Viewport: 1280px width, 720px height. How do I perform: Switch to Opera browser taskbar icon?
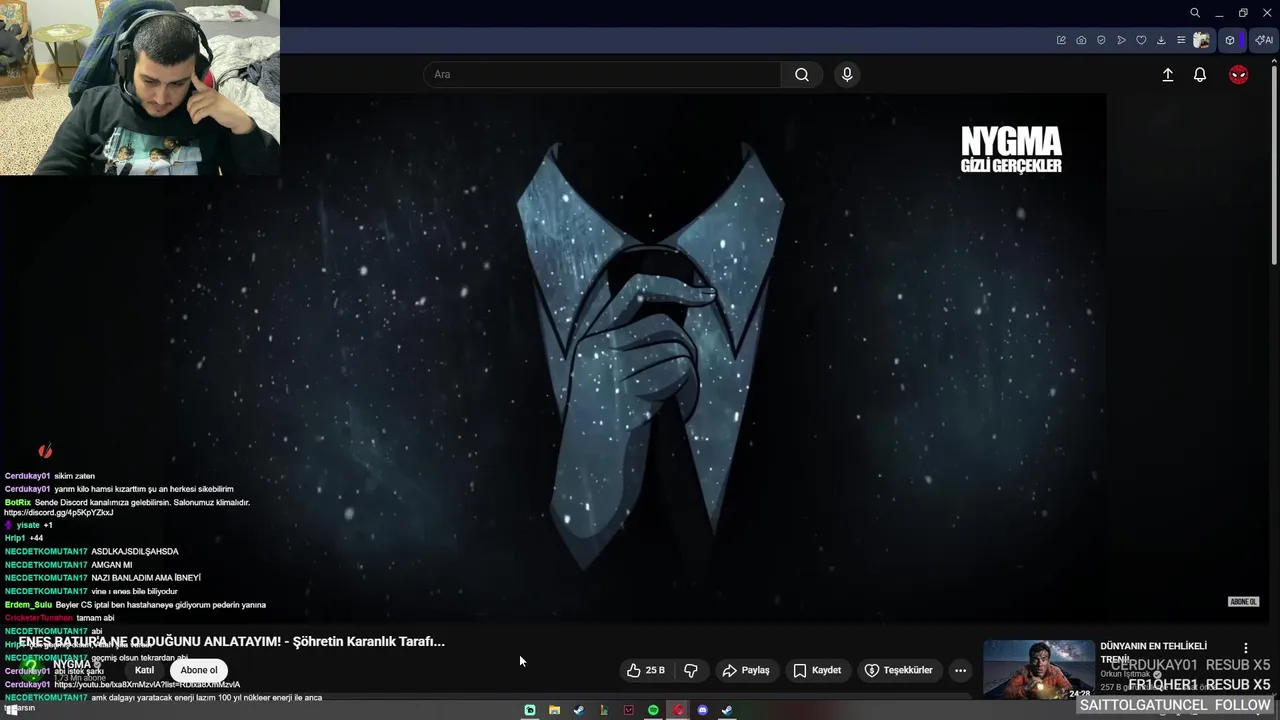(678, 710)
